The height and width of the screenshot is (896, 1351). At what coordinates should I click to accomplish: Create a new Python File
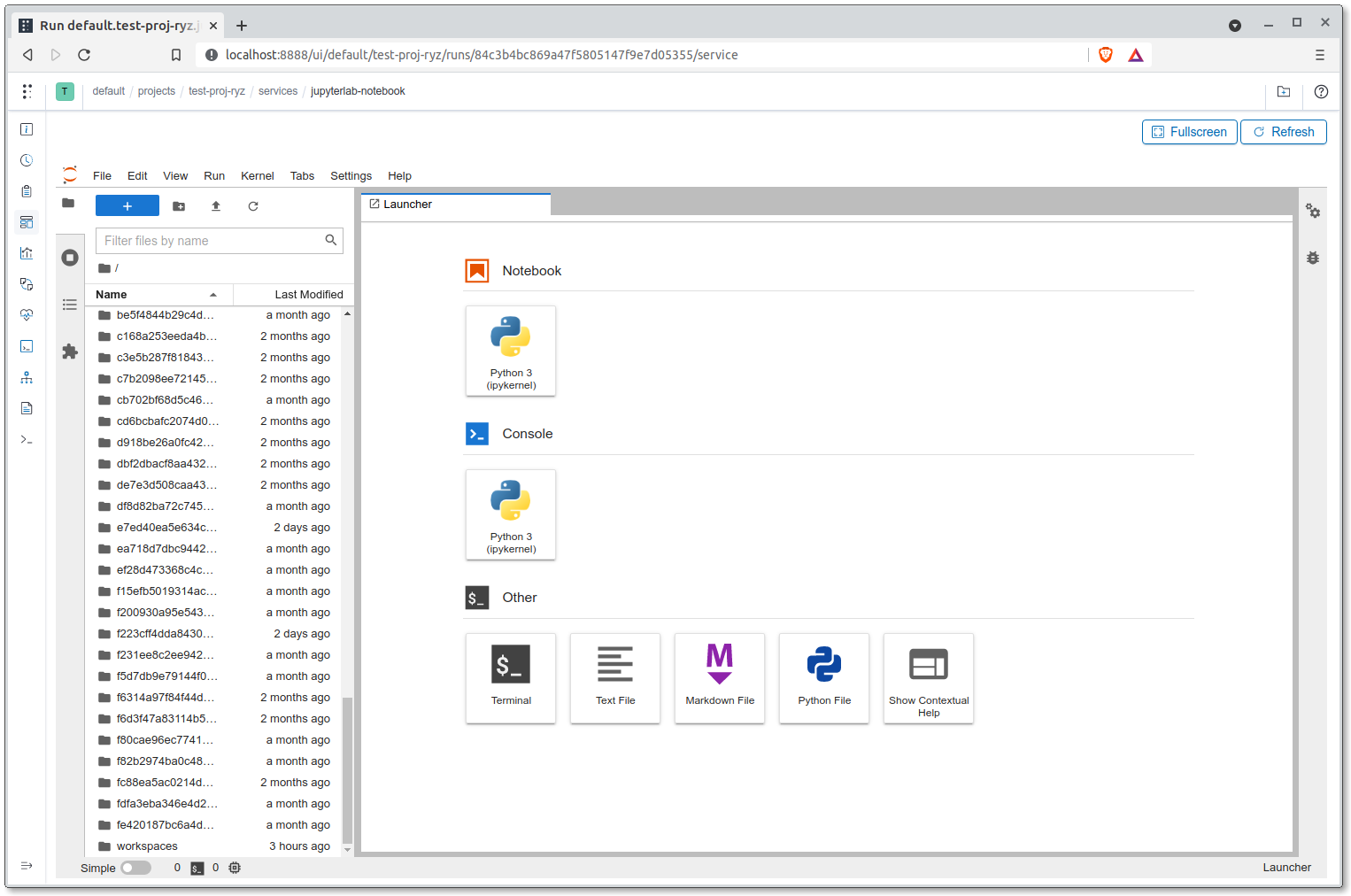[824, 678]
